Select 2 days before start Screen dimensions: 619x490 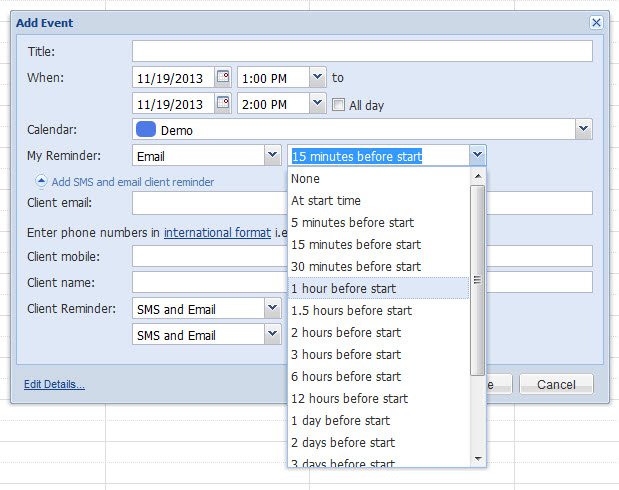[x=378, y=443]
